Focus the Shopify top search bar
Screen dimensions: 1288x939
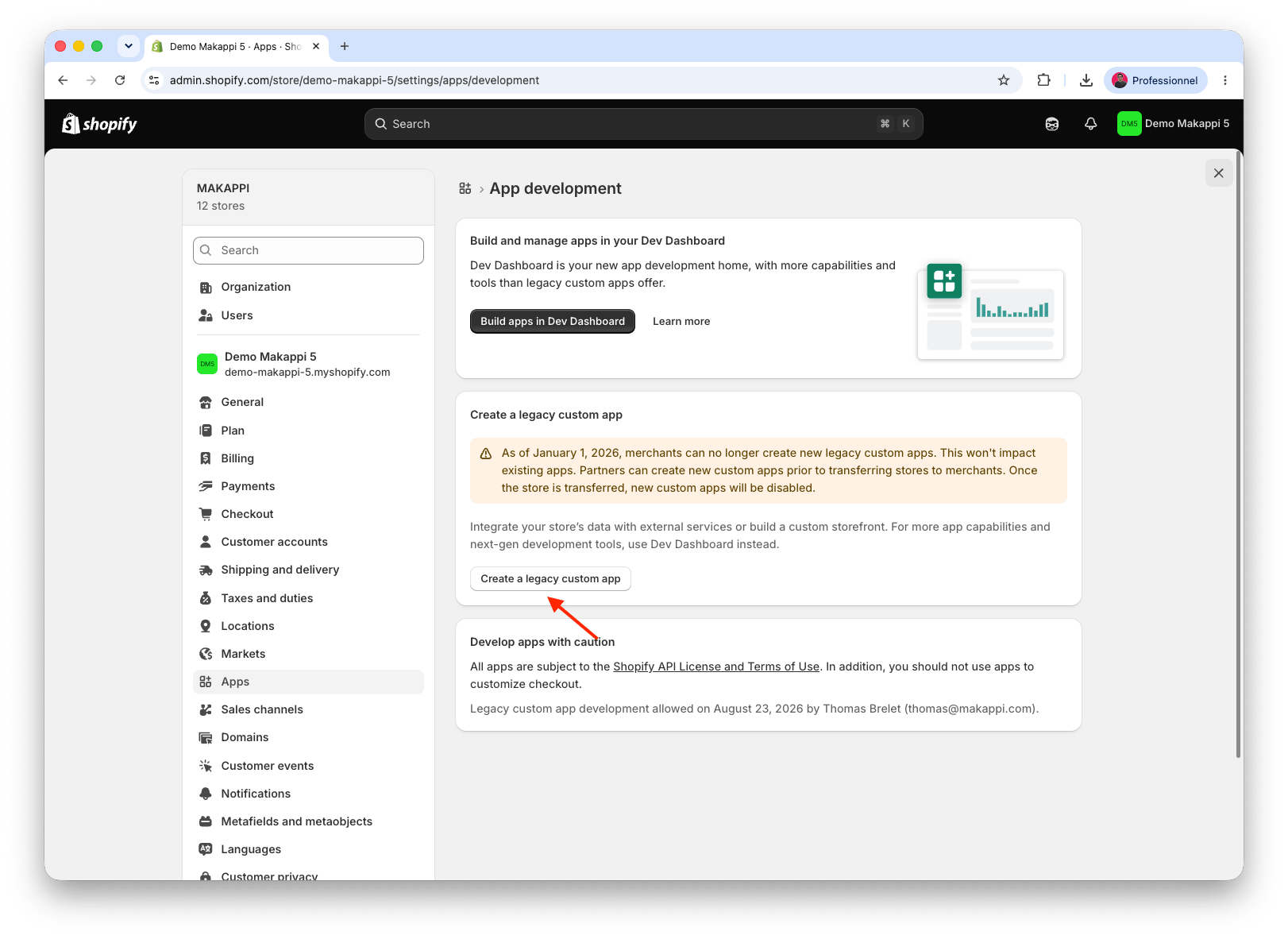644,124
